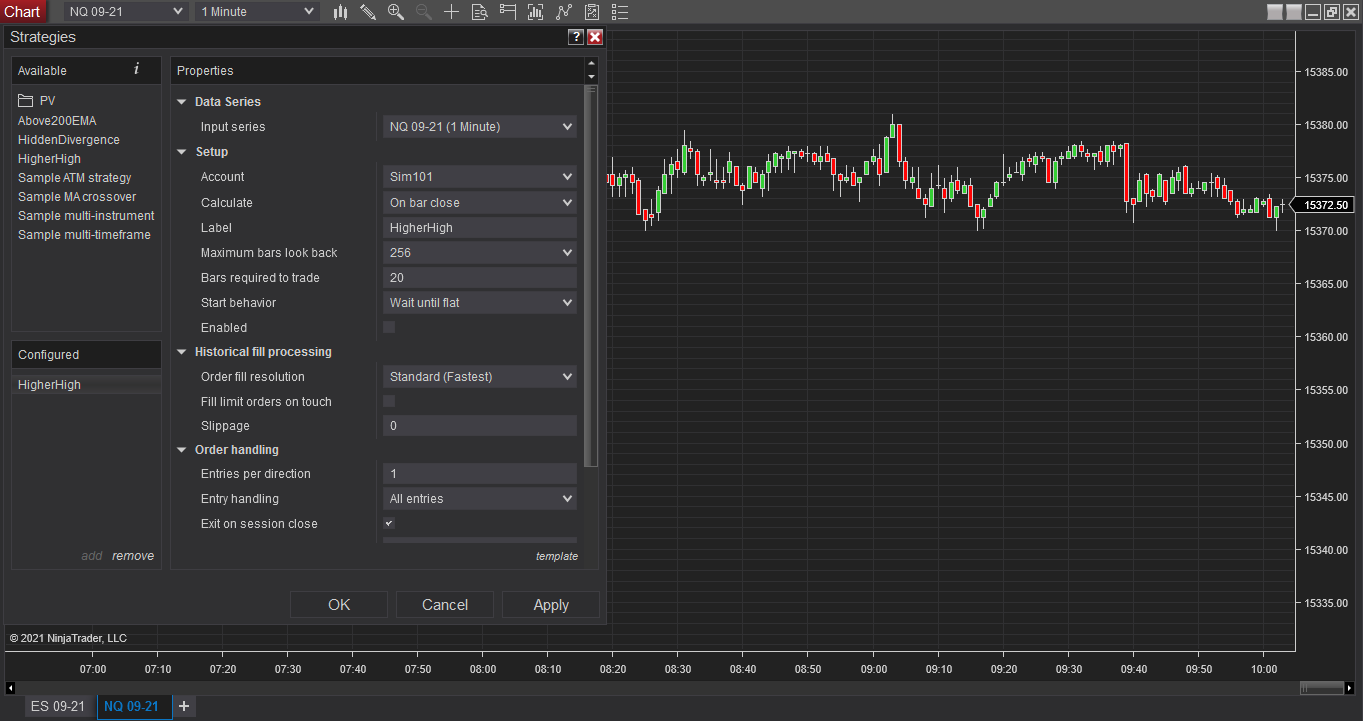Click the zoom in magnifier icon

(x=396, y=12)
